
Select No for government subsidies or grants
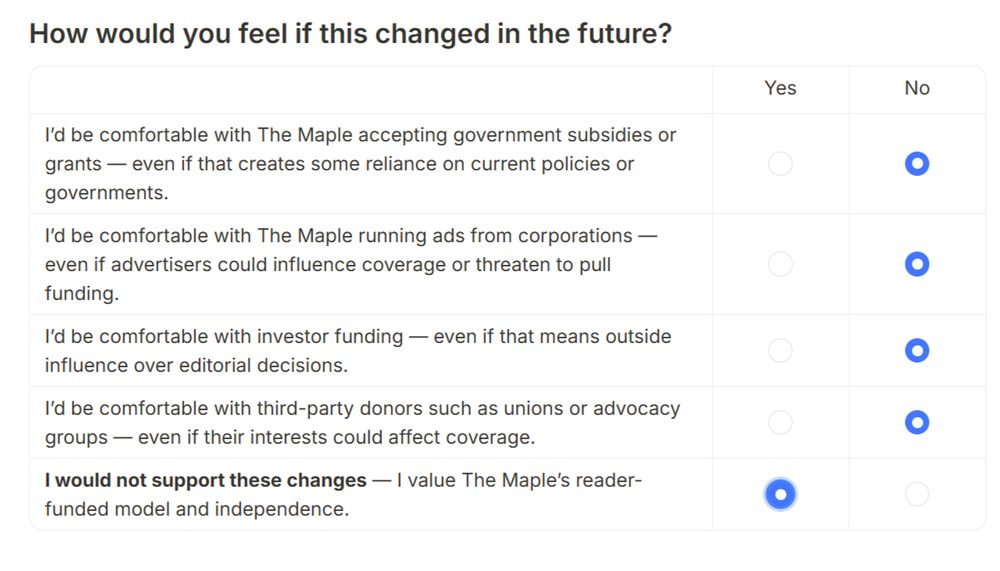point(917,163)
